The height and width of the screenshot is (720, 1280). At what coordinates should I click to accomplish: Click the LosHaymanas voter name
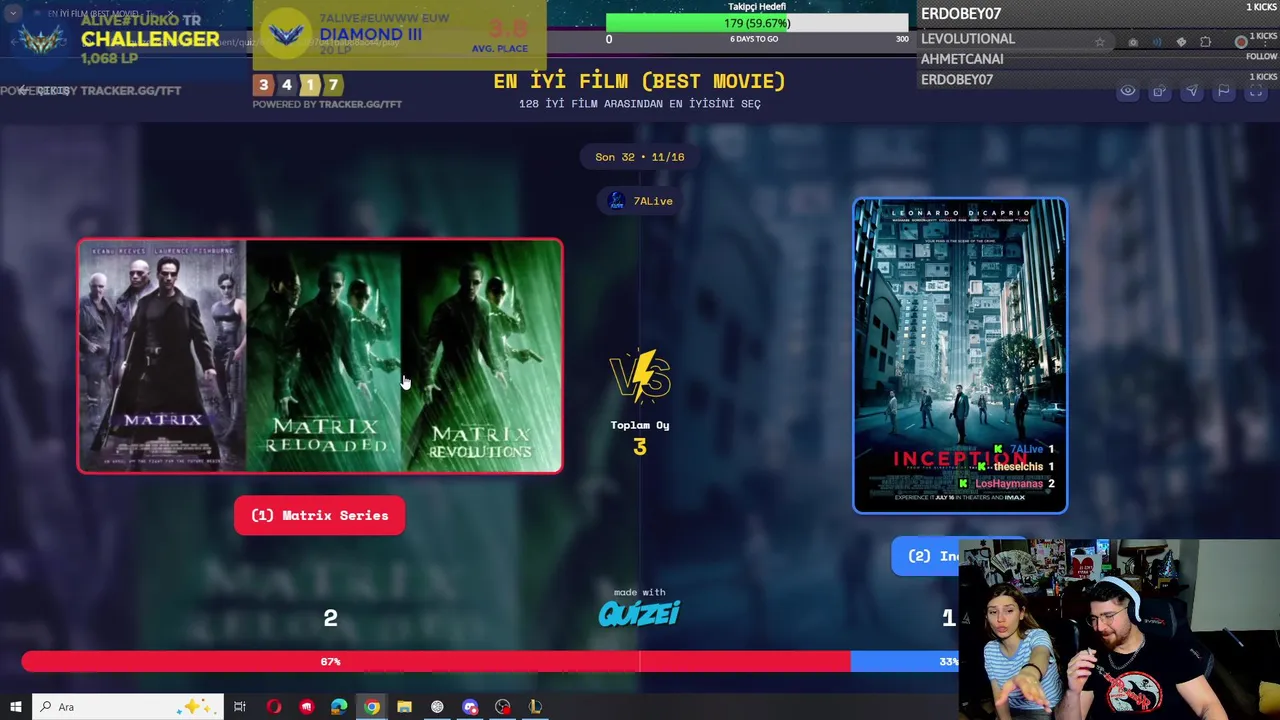coord(1009,484)
